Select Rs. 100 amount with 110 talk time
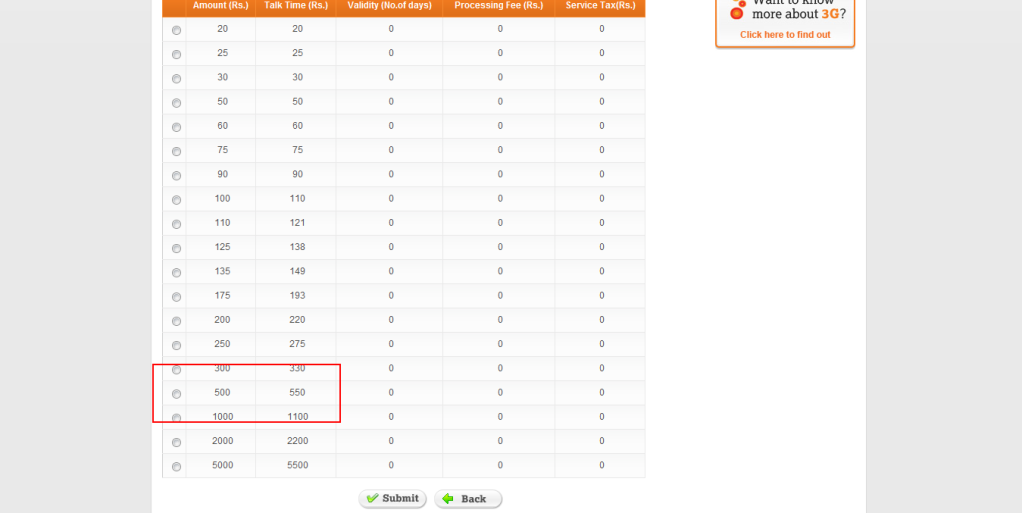 [x=177, y=200]
